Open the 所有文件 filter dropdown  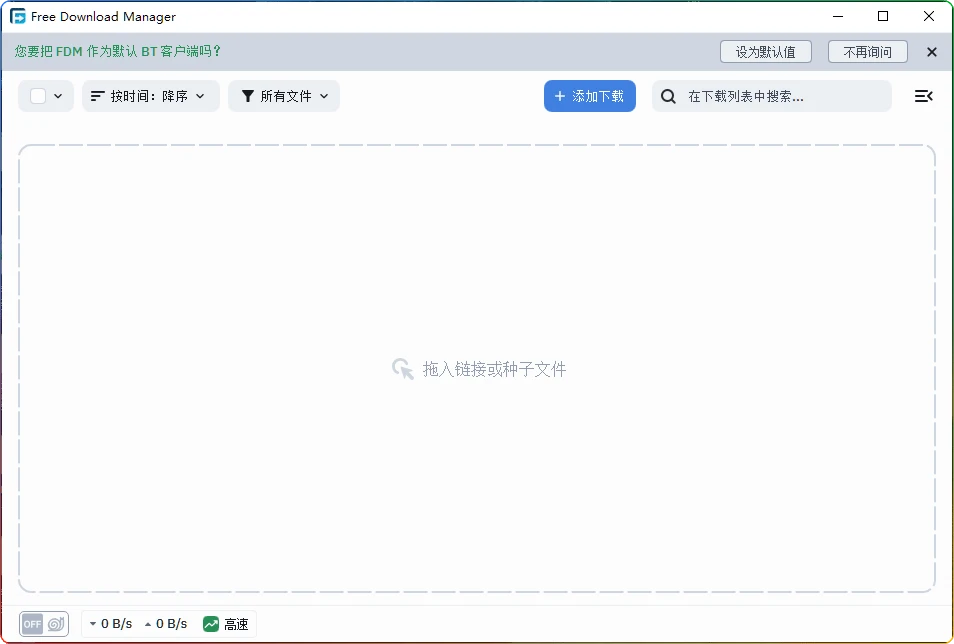point(284,96)
